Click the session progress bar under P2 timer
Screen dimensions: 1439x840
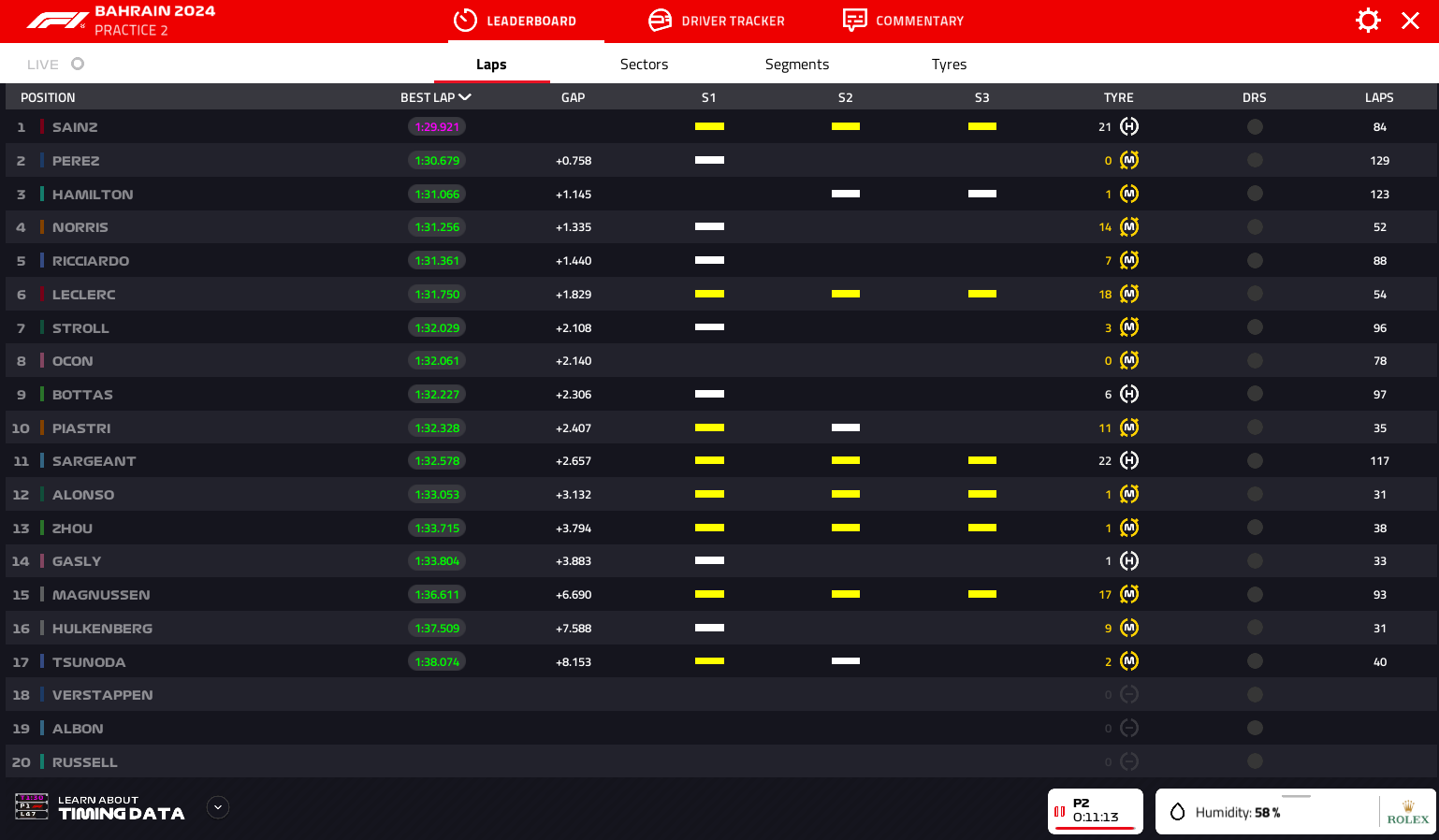[1095, 829]
